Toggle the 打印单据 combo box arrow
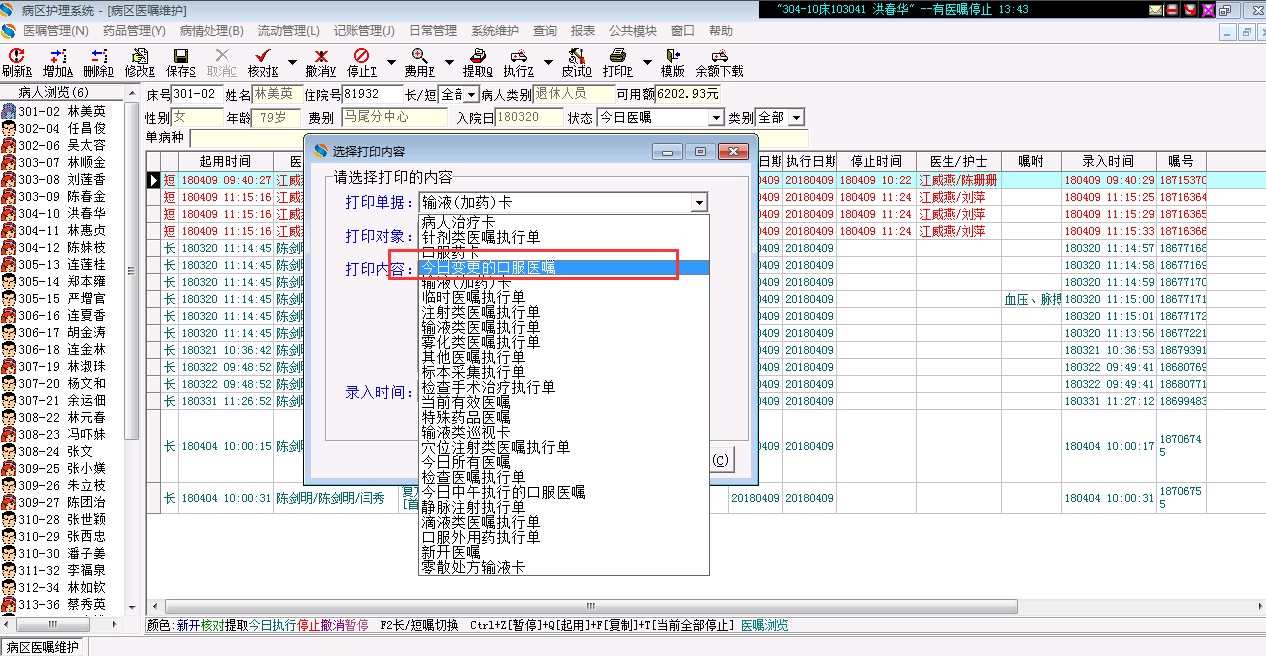 [x=698, y=203]
